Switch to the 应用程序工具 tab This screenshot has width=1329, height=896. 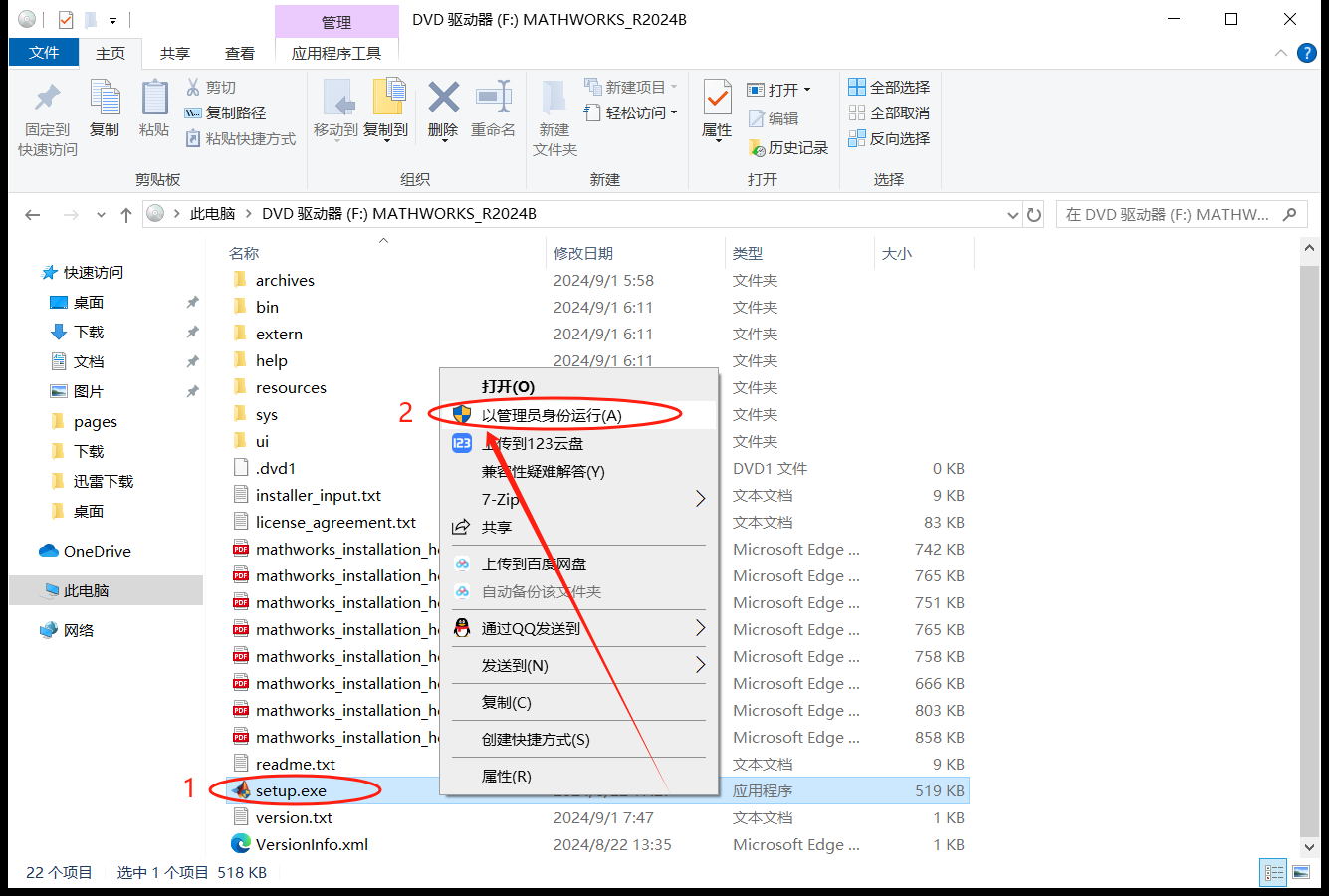pyautogui.click(x=336, y=53)
